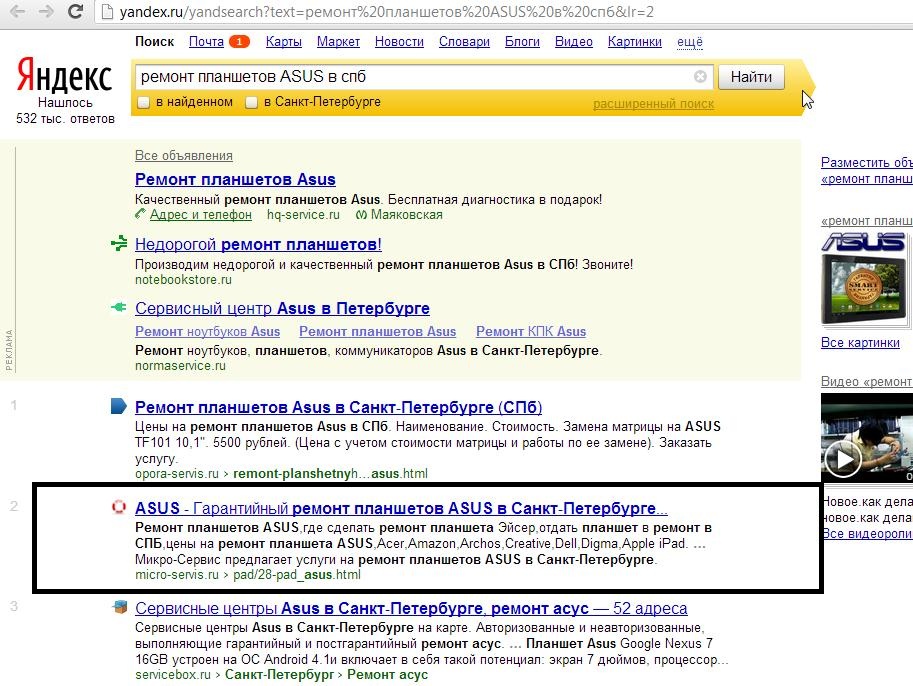Open result 'Сервисные центры Asus в Санкт-Петербурге'
Screen dimensions: 913x686
411,609
